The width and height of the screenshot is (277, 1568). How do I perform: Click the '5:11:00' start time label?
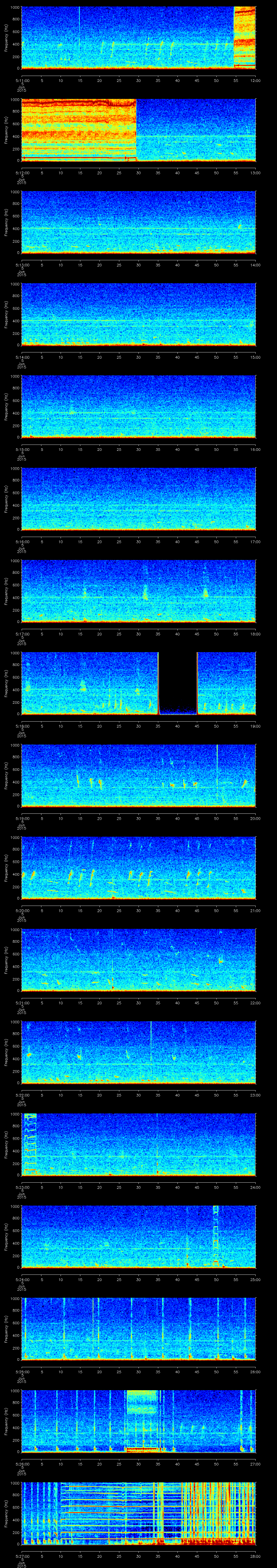pyautogui.click(x=22, y=80)
